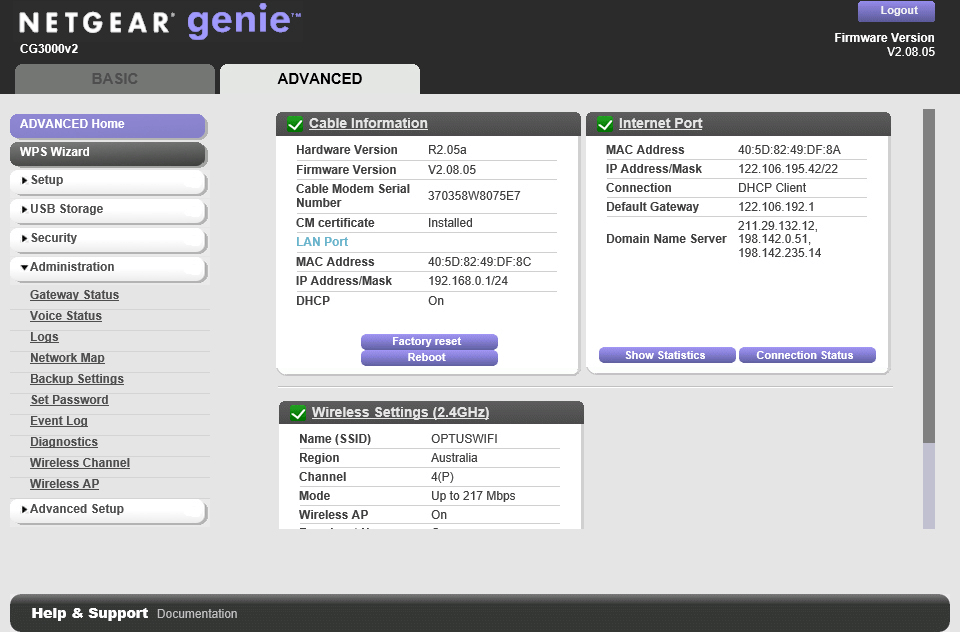960x632 pixels.
Task: Open the Gateway Status link
Action: coord(74,295)
